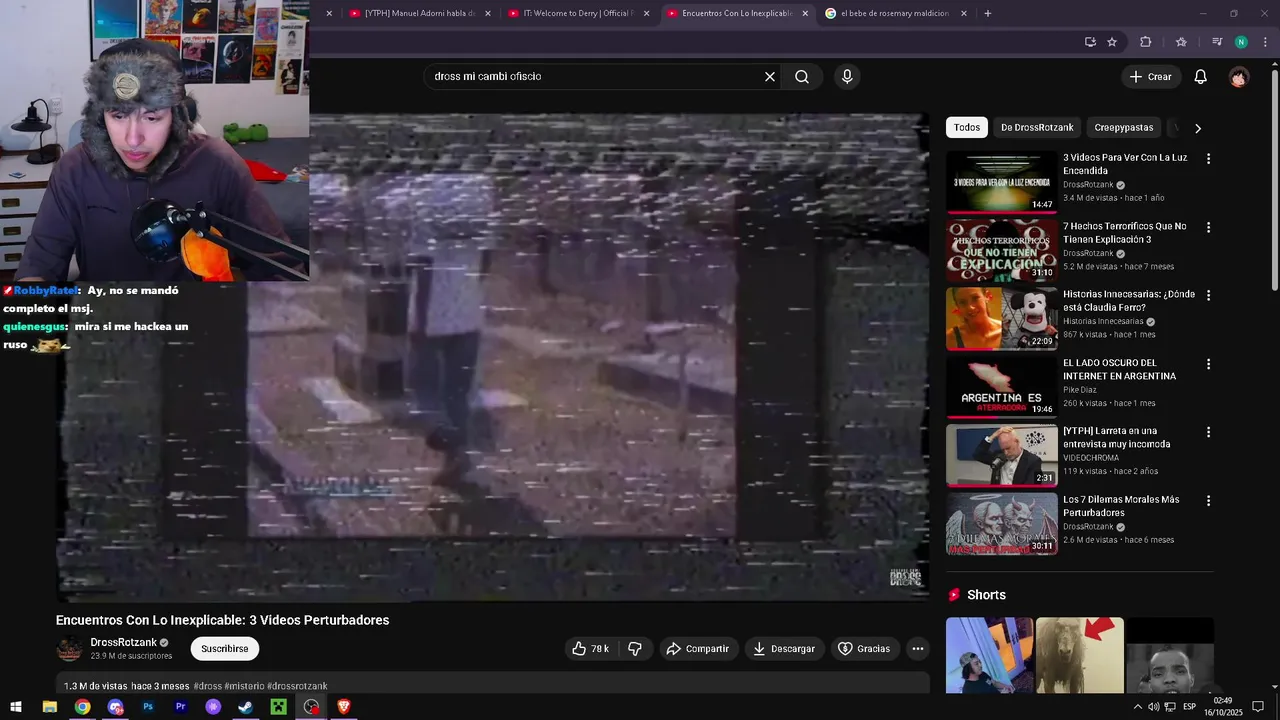1280x720 pixels.
Task: Close the IT: Welcome to Derry tab
Action: click(x=646, y=13)
